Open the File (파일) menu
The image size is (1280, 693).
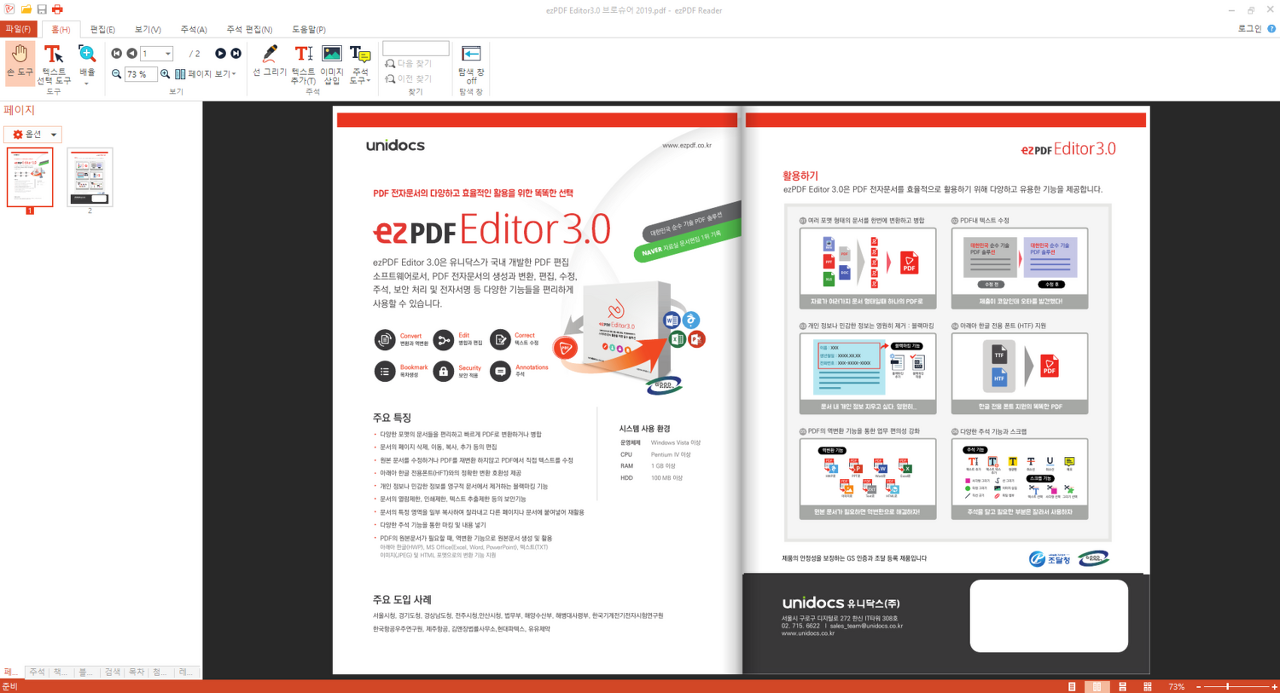click(x=19, y=29)
